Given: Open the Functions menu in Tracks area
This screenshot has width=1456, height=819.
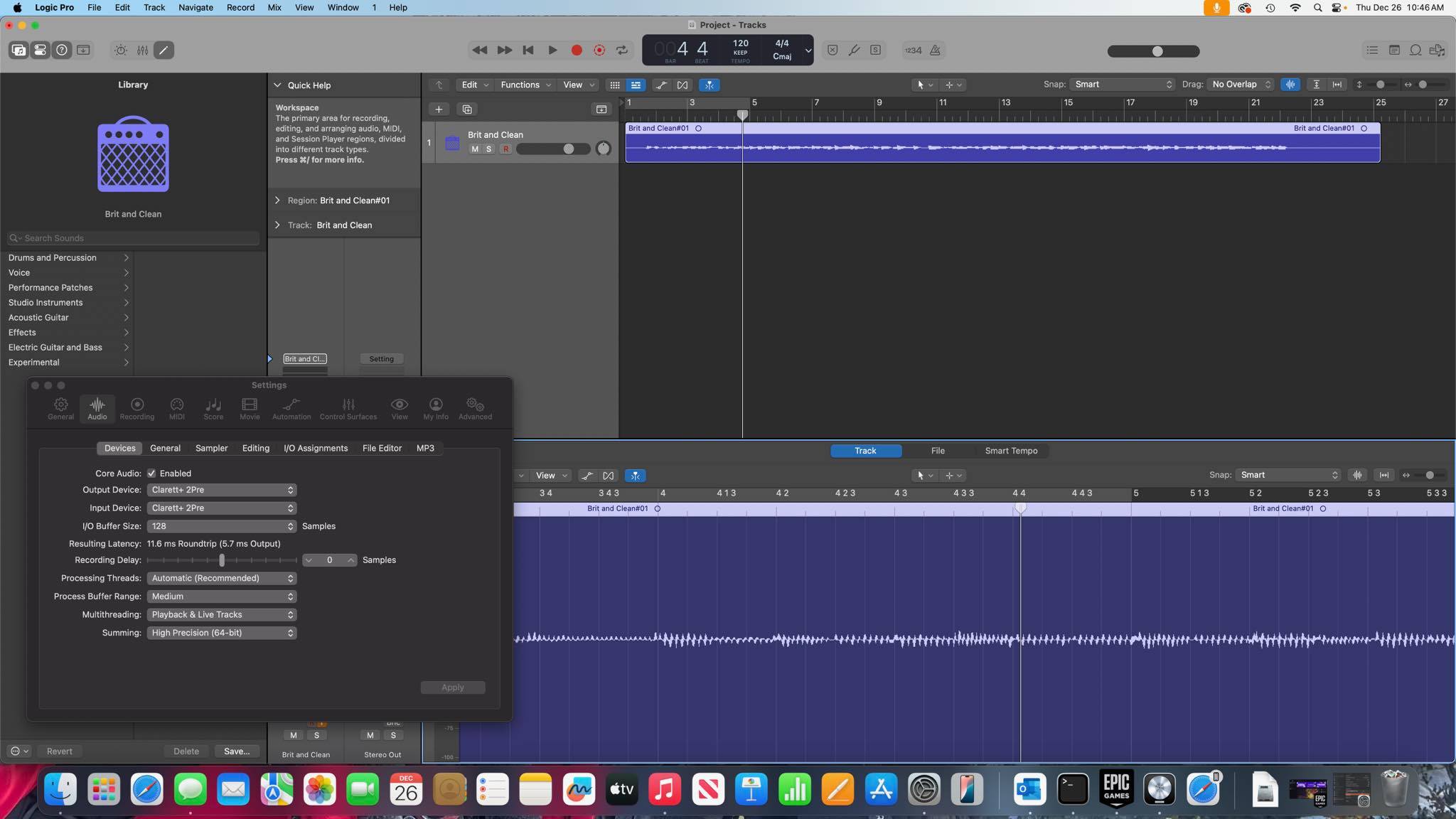Looking at the screenshot, I should tap(525, 85).
